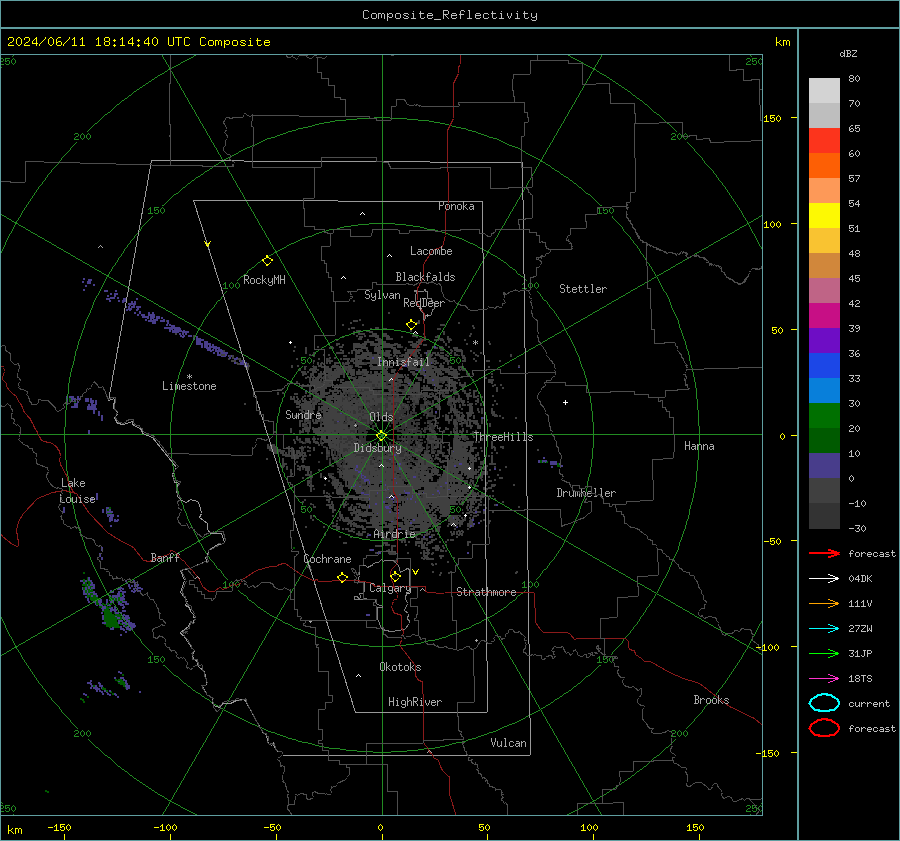
Task: Pick the red 60–65 dBZ swatch
Action: (824, 141)
